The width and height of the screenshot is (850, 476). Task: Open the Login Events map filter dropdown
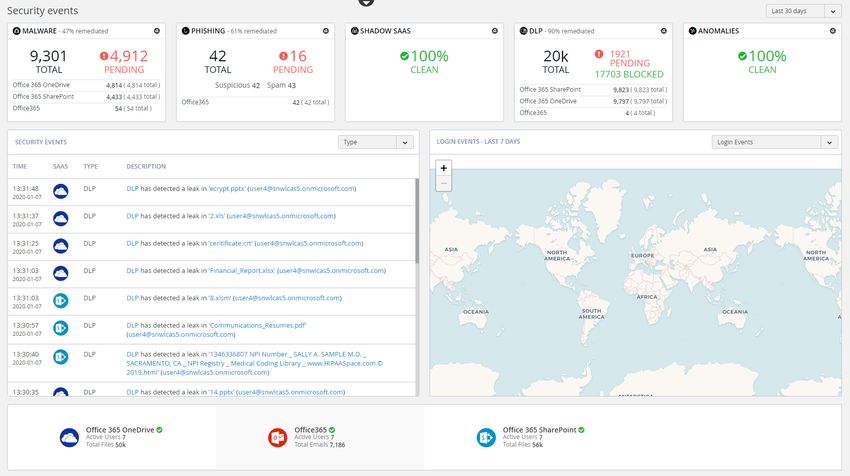[775, 142]
